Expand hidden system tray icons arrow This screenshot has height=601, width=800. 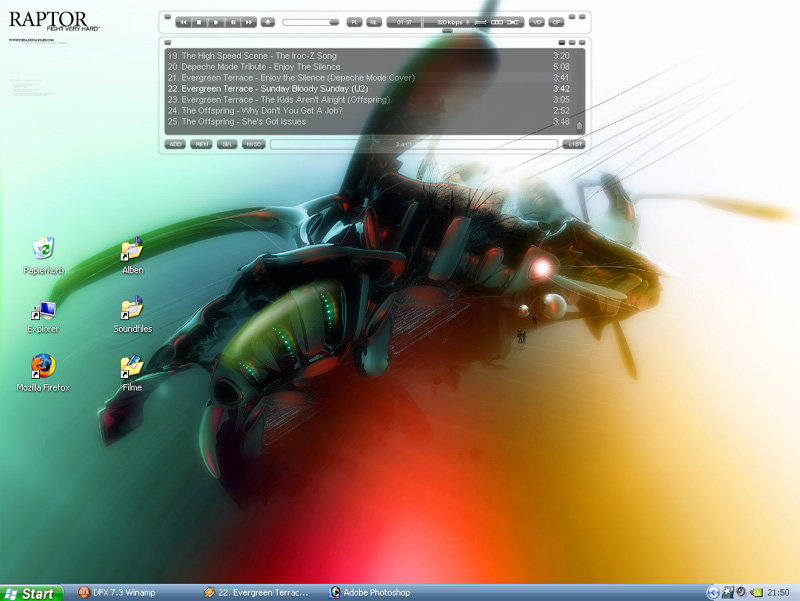tap(713, 593)
